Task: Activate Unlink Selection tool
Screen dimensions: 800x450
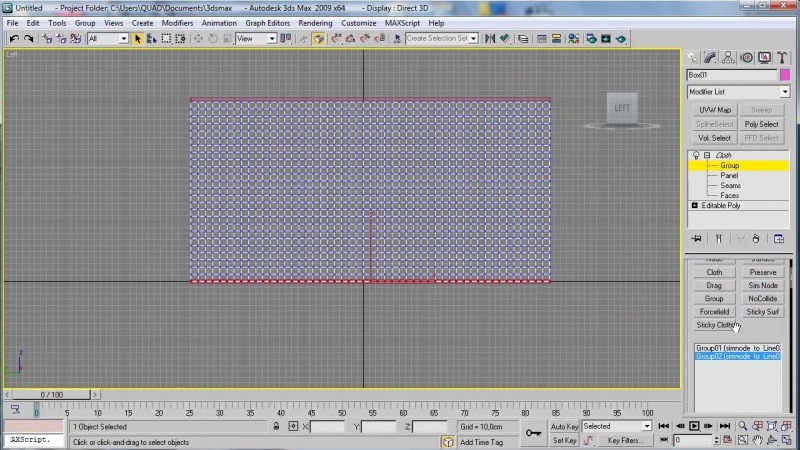Action: [61, 39]
